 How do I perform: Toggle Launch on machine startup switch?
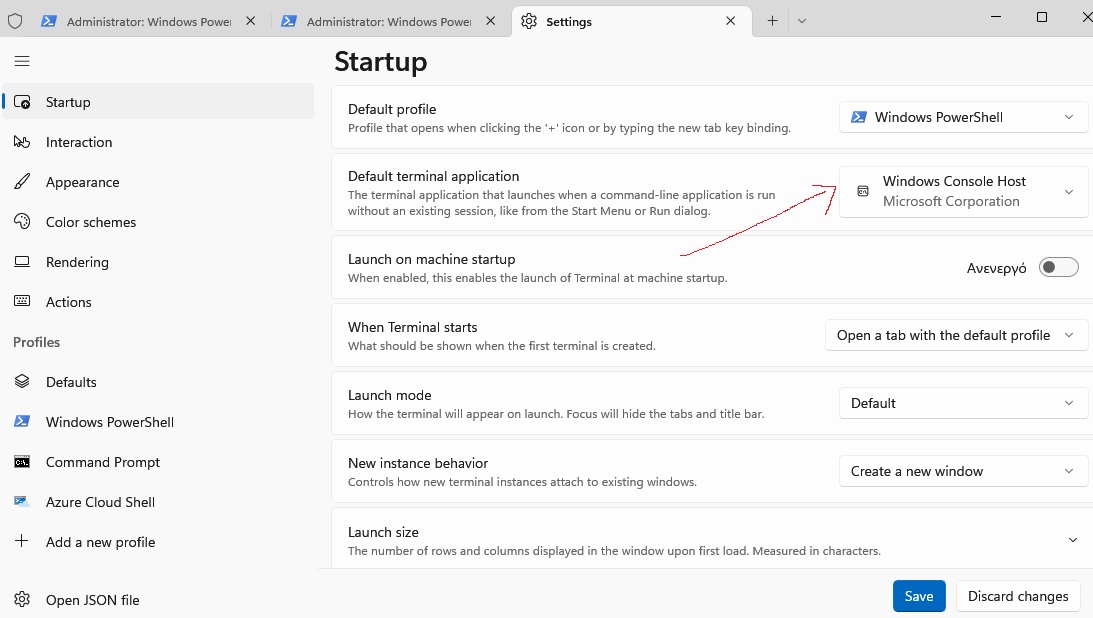click(x=1058, y=268)
